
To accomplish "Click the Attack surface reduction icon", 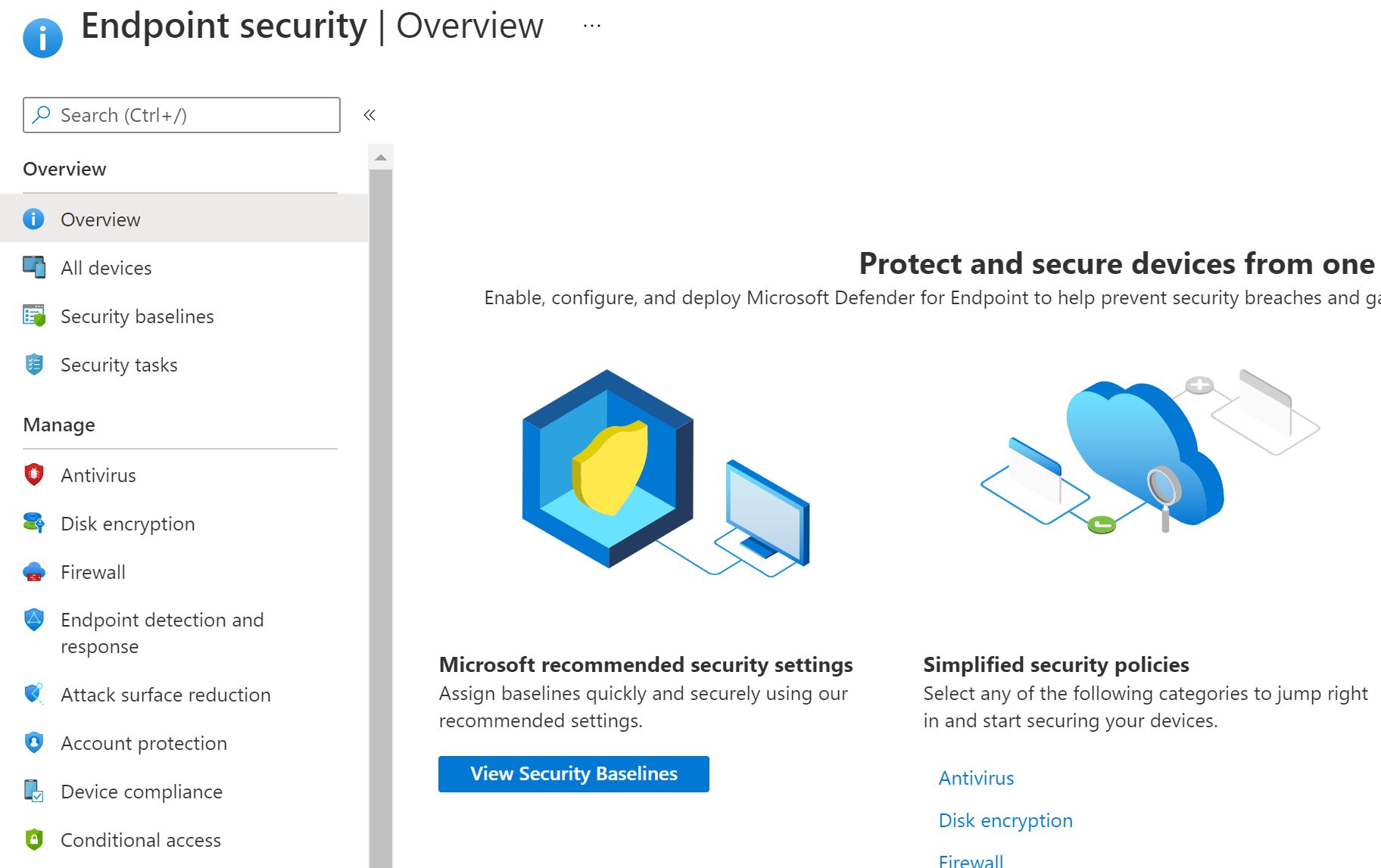I will pyautogui.click(x=34, y=694).
